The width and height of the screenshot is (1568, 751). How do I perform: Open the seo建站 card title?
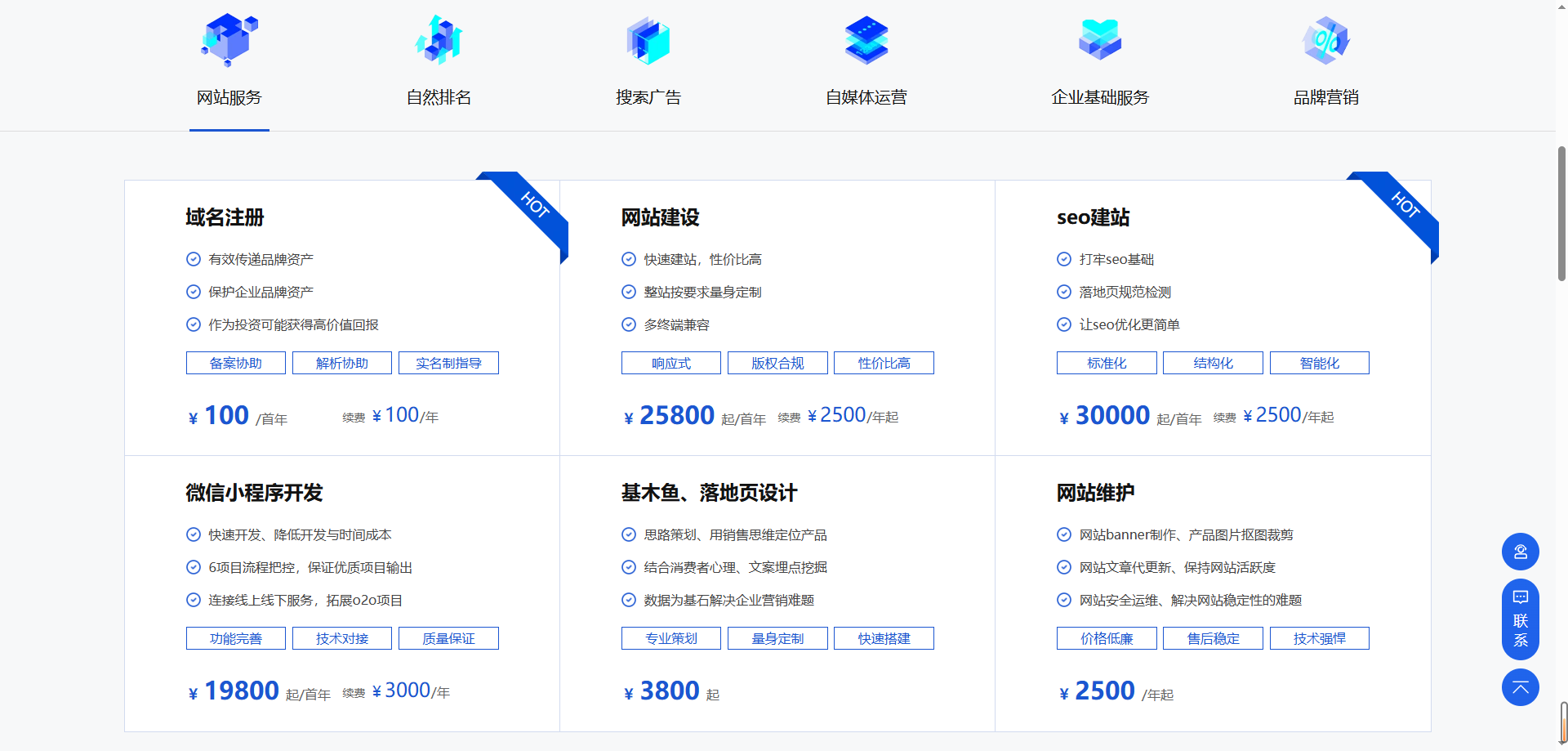coord(1093,217)
